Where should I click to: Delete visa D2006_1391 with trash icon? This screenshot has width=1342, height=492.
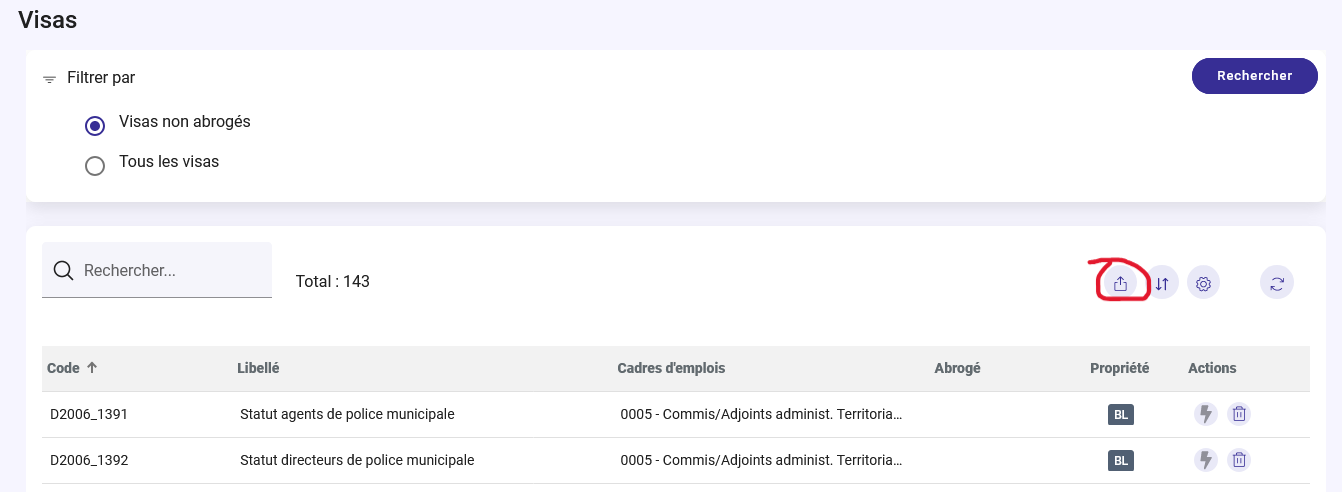[x=1239, y=414]
